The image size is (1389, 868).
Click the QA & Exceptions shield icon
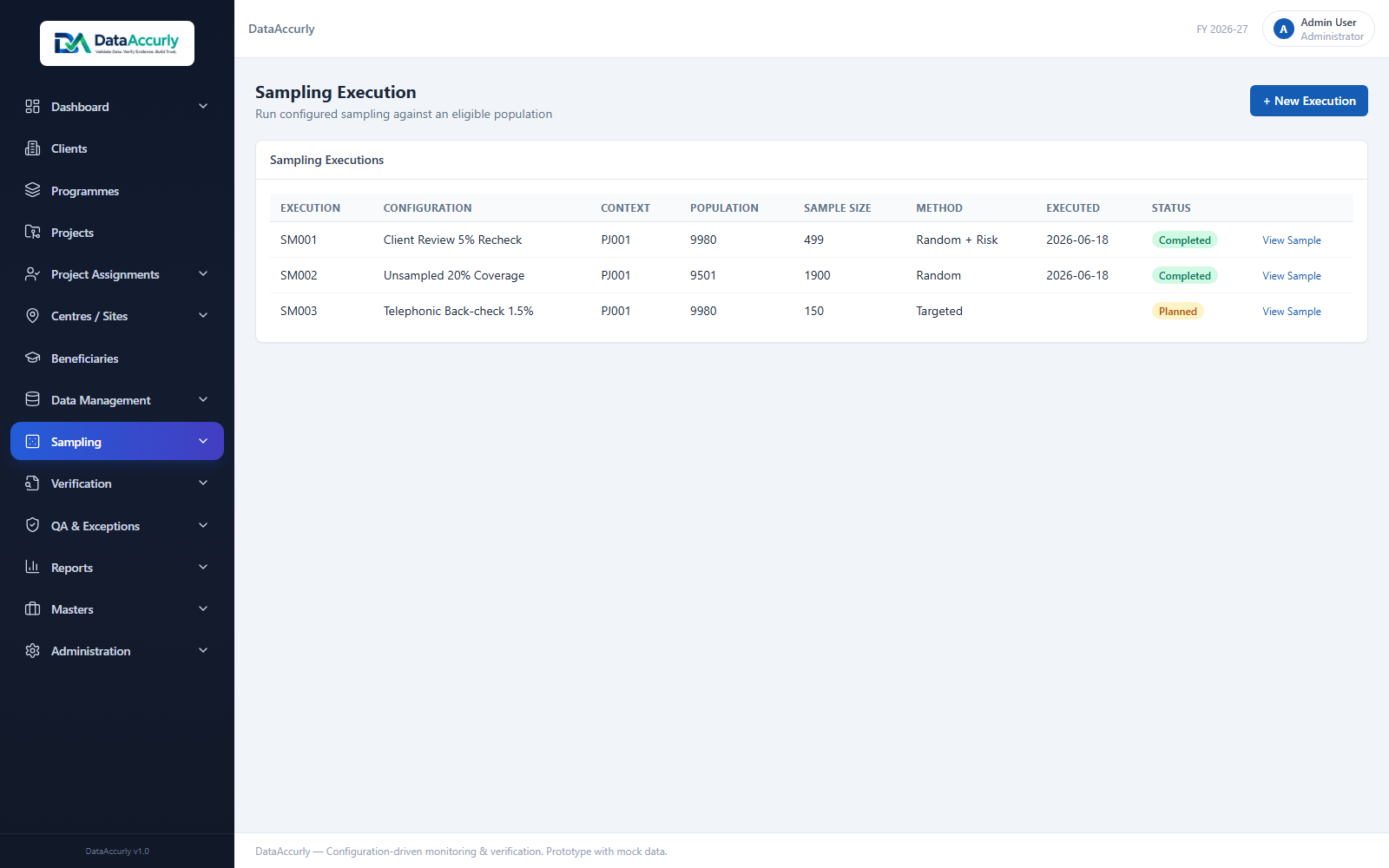pos(32,525)
